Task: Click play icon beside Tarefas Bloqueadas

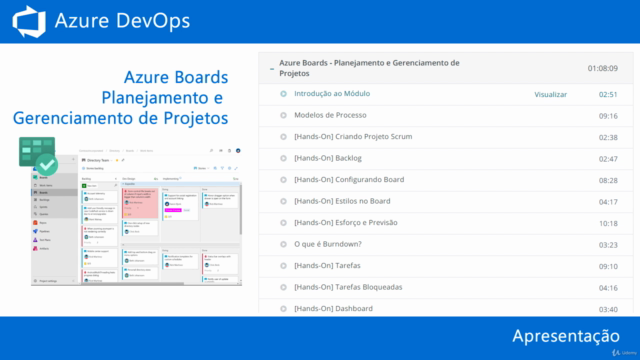Action: coord(283,287)
